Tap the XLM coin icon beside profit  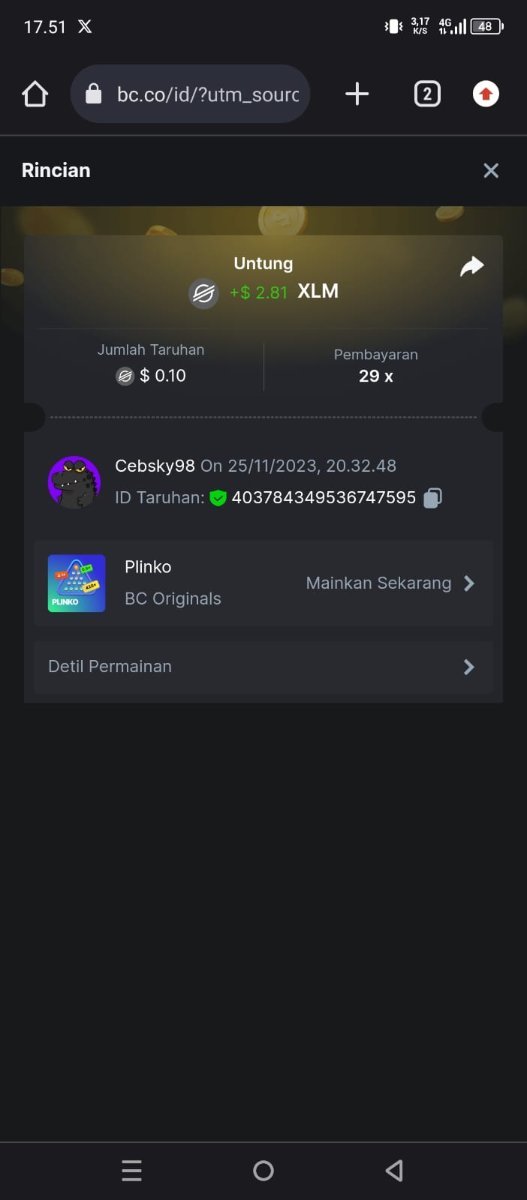pyautogui.click(x=204, y=293)
